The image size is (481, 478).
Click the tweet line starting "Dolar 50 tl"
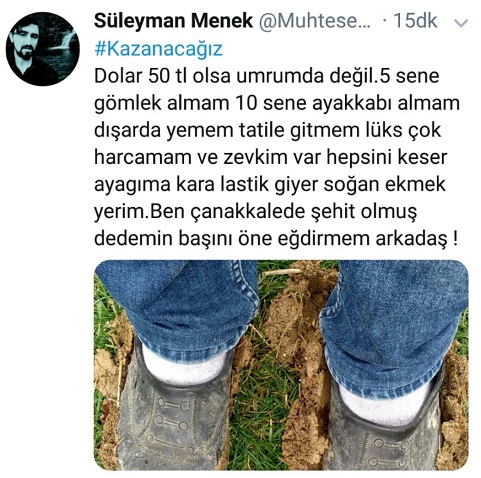(x=267, y=77)
